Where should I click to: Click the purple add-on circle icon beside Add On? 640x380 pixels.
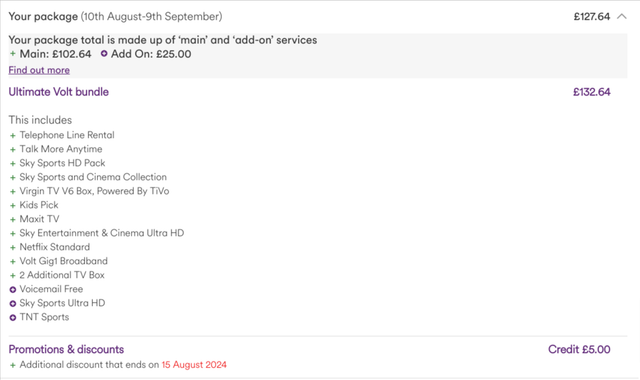click(104, 53)
